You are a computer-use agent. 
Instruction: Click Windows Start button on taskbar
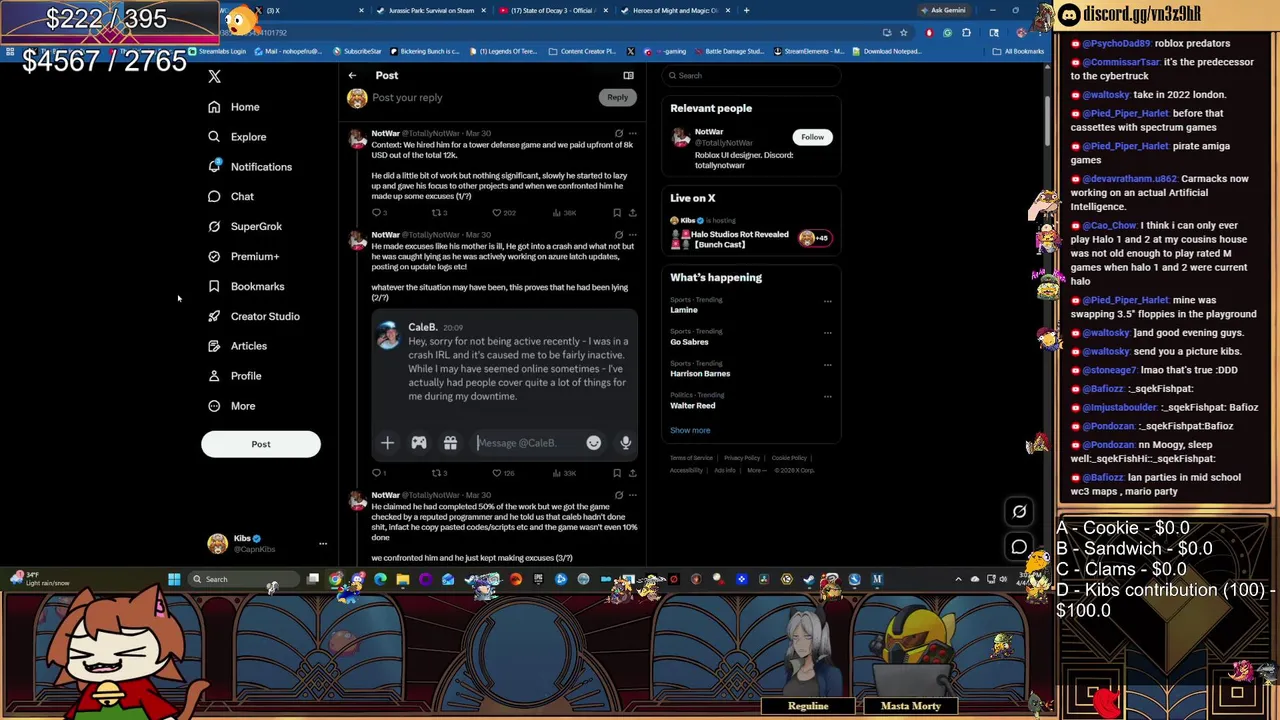(174, 579)
